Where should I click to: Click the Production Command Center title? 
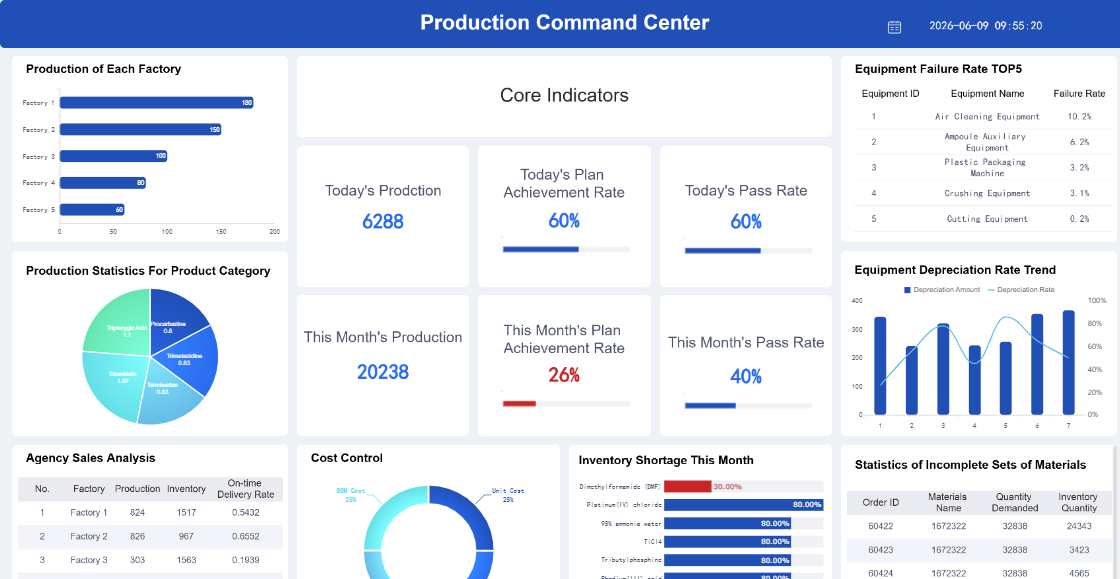[x=564, y=23]
